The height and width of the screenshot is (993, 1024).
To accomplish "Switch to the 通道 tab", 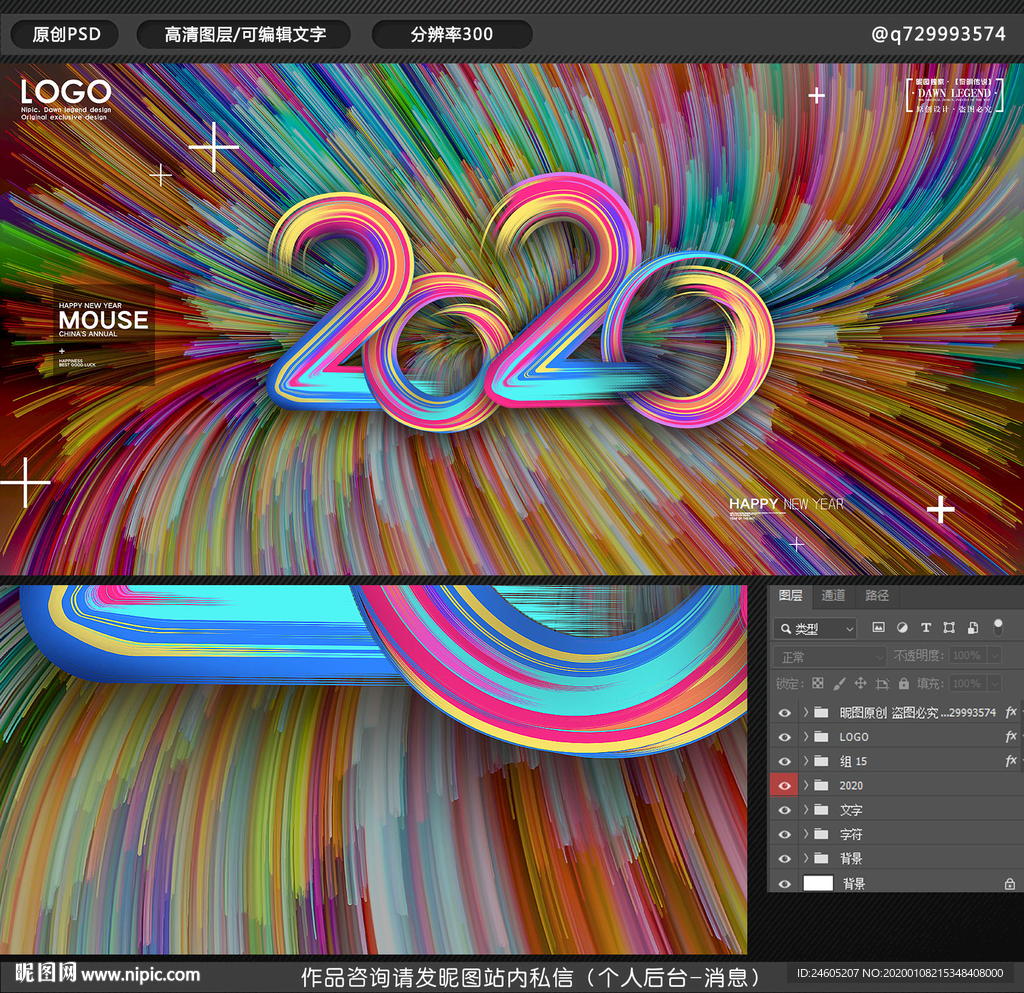I will [833, 596].
